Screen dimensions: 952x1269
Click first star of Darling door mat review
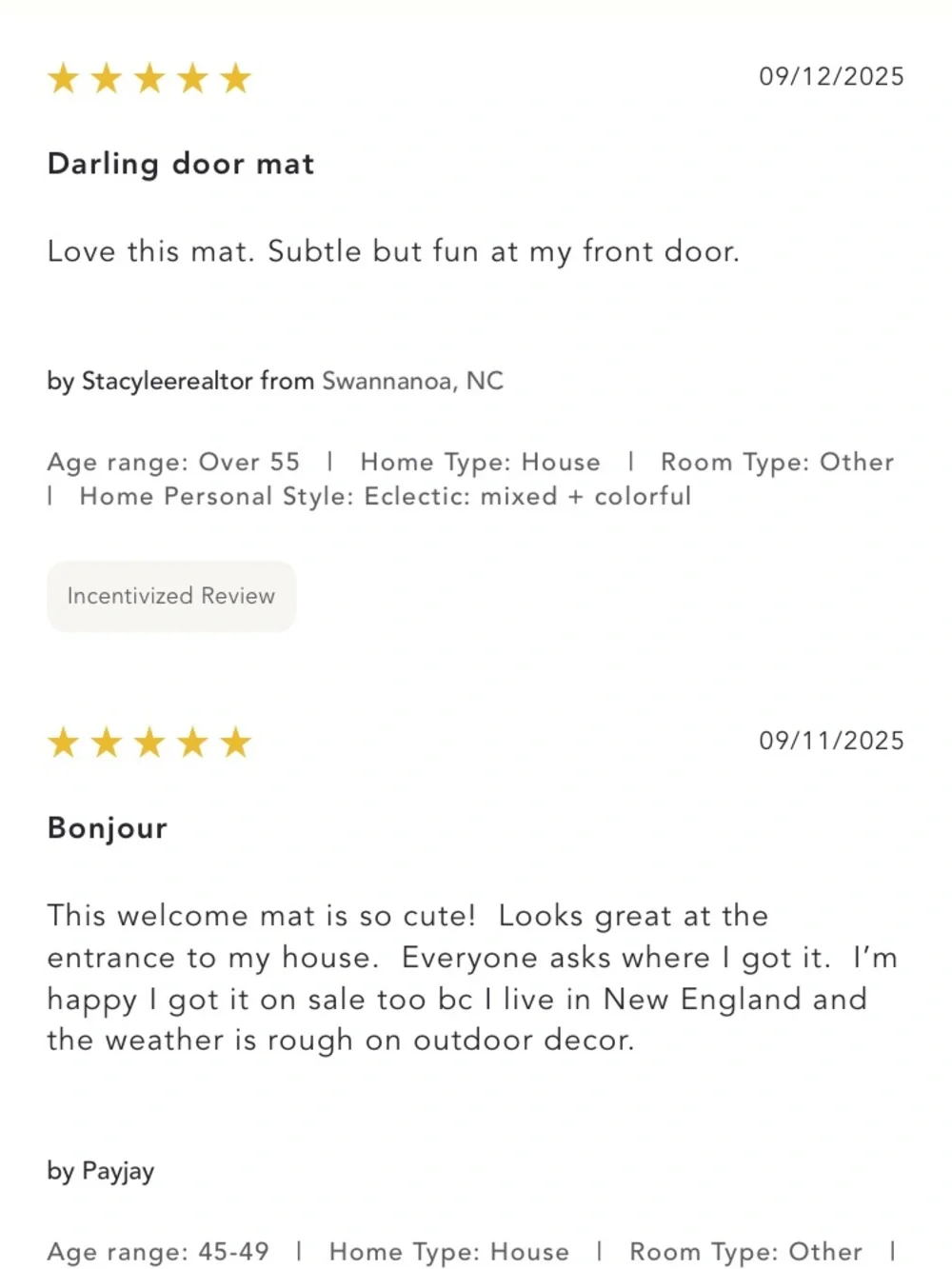(x=64, y=78)
